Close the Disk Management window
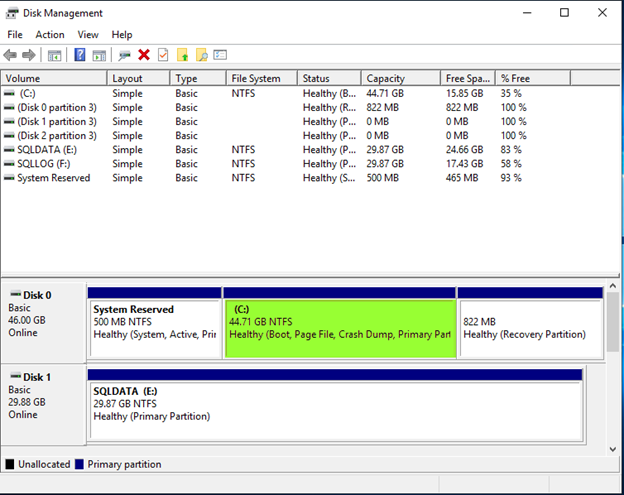This screenshot has width=624, height=495. [x=602, y=13]
